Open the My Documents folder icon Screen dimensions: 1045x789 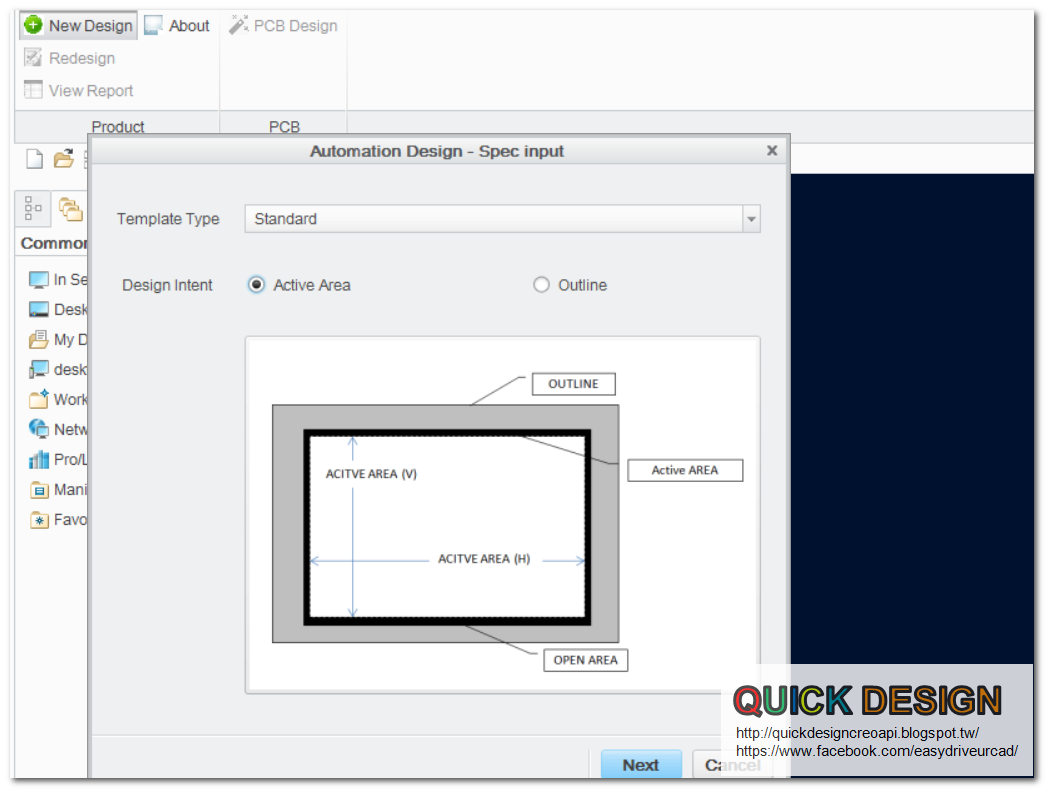tap(37, 339)
